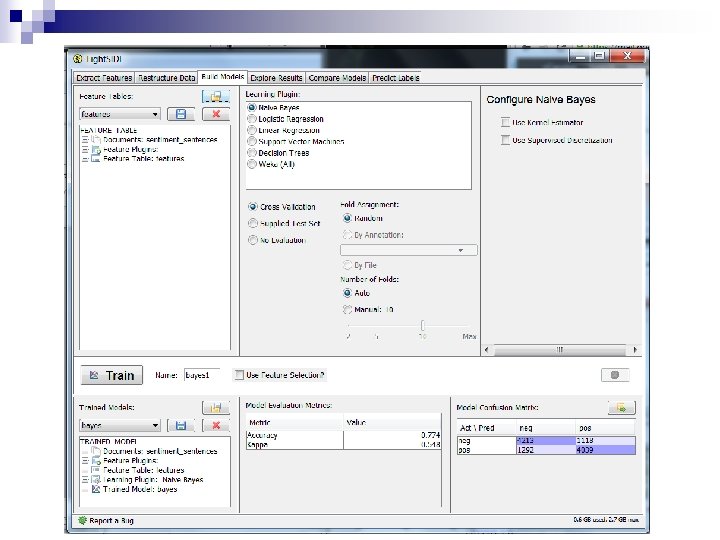The width and height of the screenshot is (720, 540).
Task: Click the Feature Table: features icon
Action: (x=96, y=158)
